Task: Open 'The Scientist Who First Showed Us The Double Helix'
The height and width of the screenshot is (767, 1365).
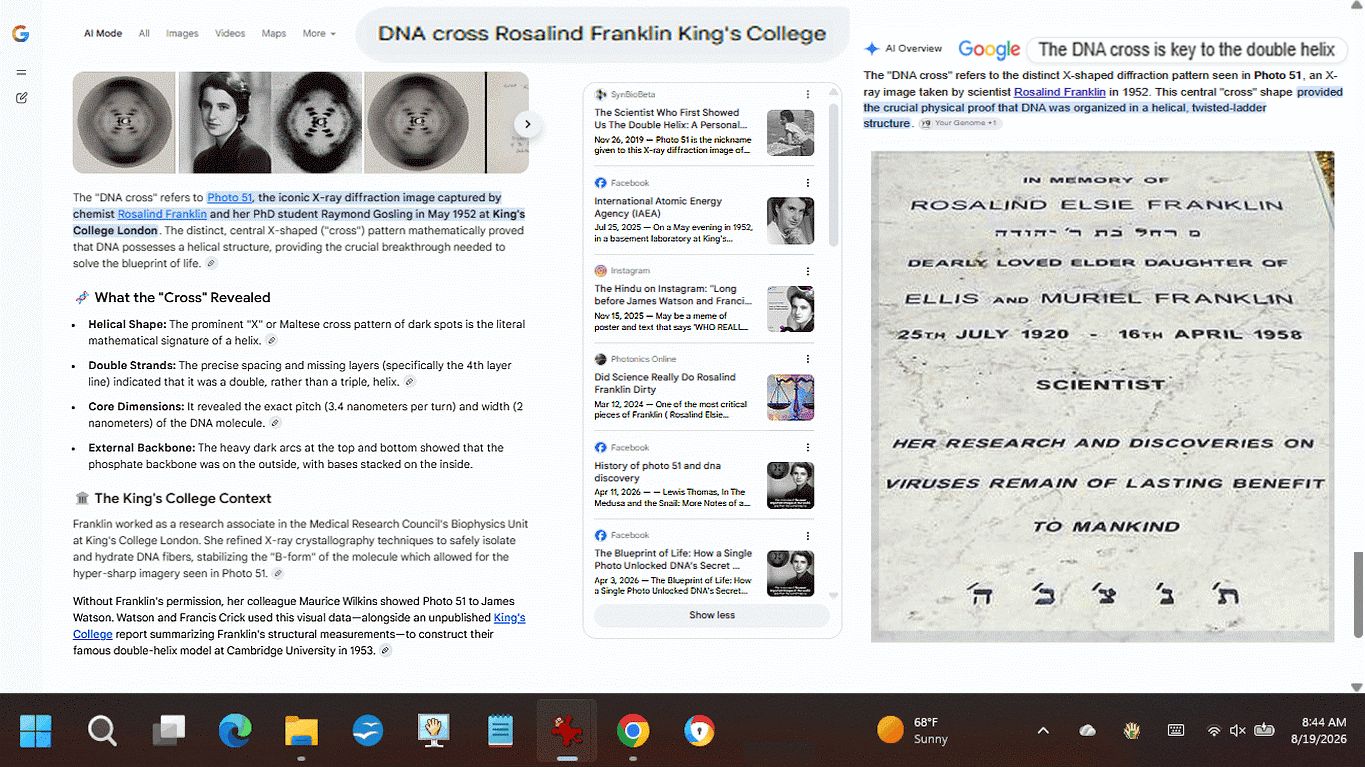Action: [x=669, y=119]
